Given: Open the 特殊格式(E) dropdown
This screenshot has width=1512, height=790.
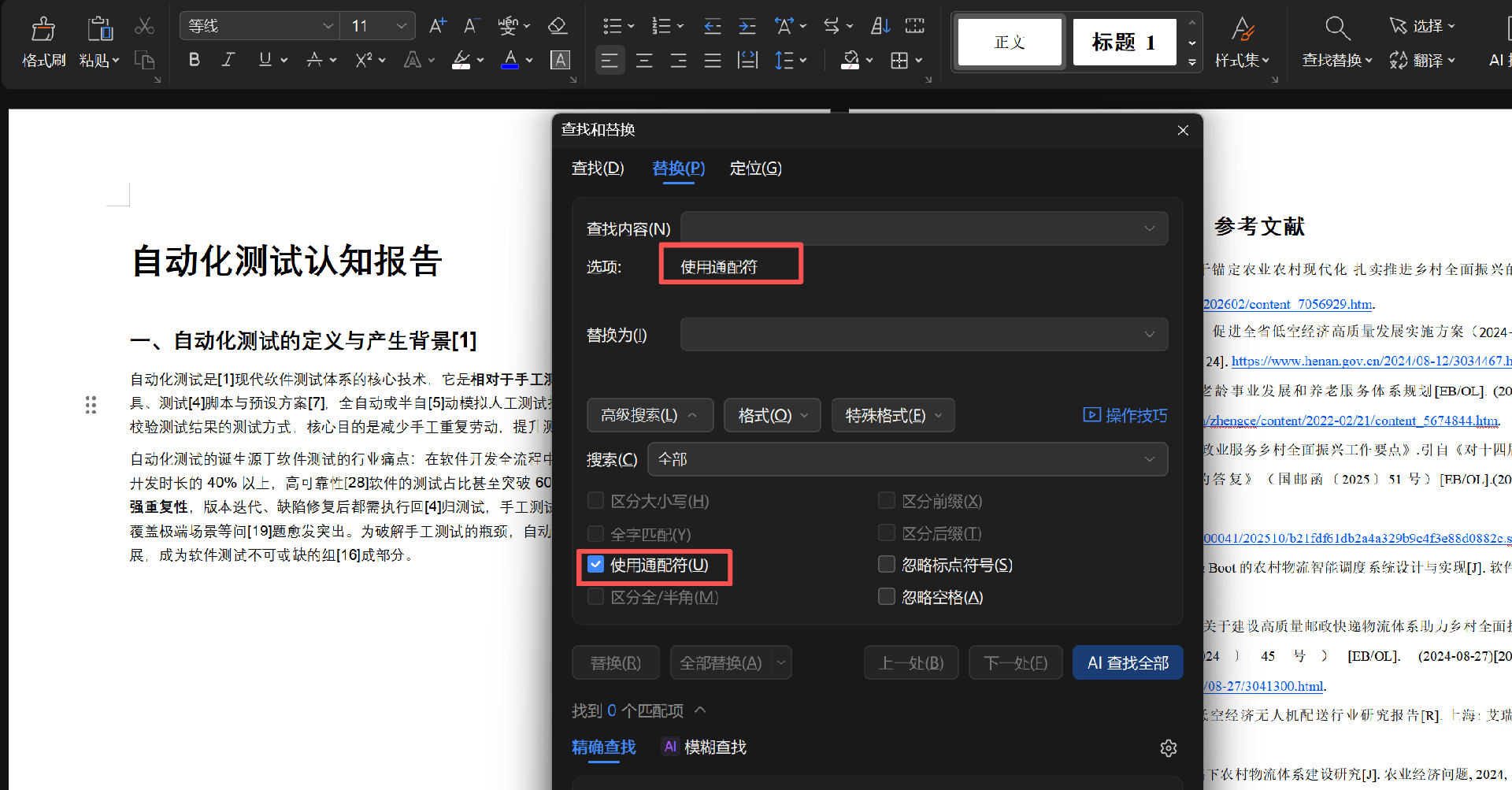Looking at the screenshot, I should [x=893, y=415].
